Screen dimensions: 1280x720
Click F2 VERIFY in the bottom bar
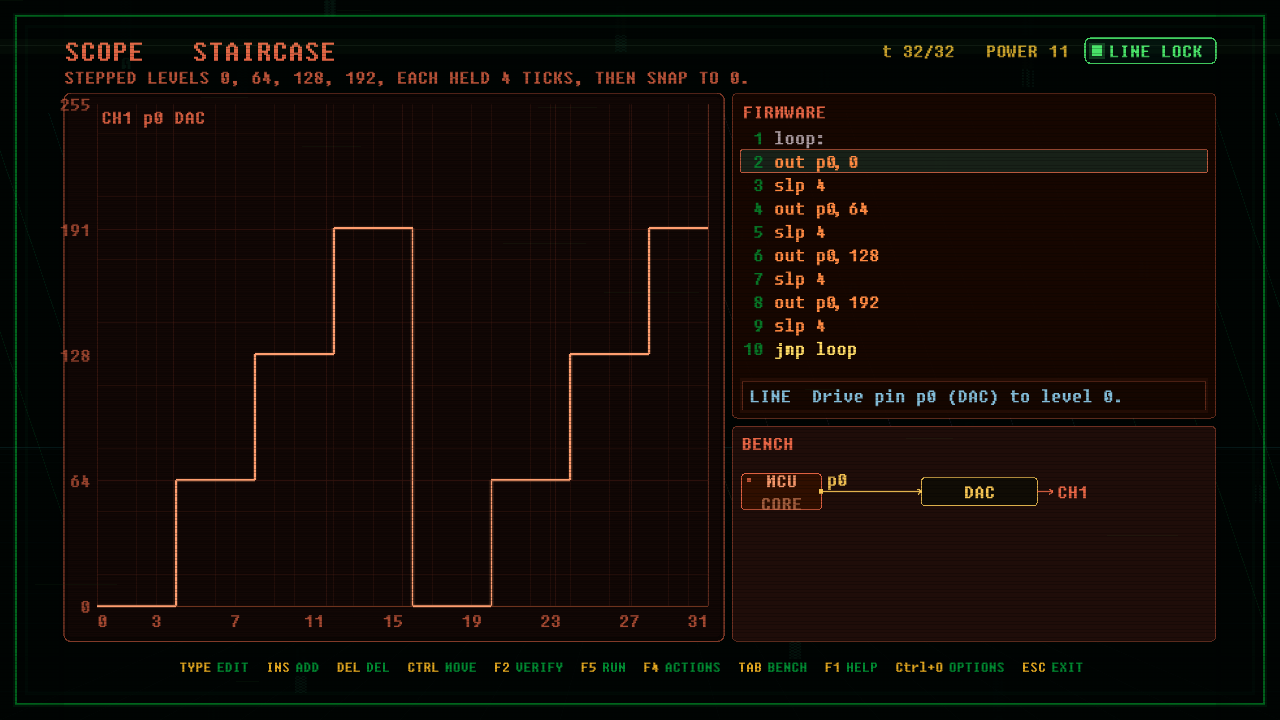tap(528, 667)
